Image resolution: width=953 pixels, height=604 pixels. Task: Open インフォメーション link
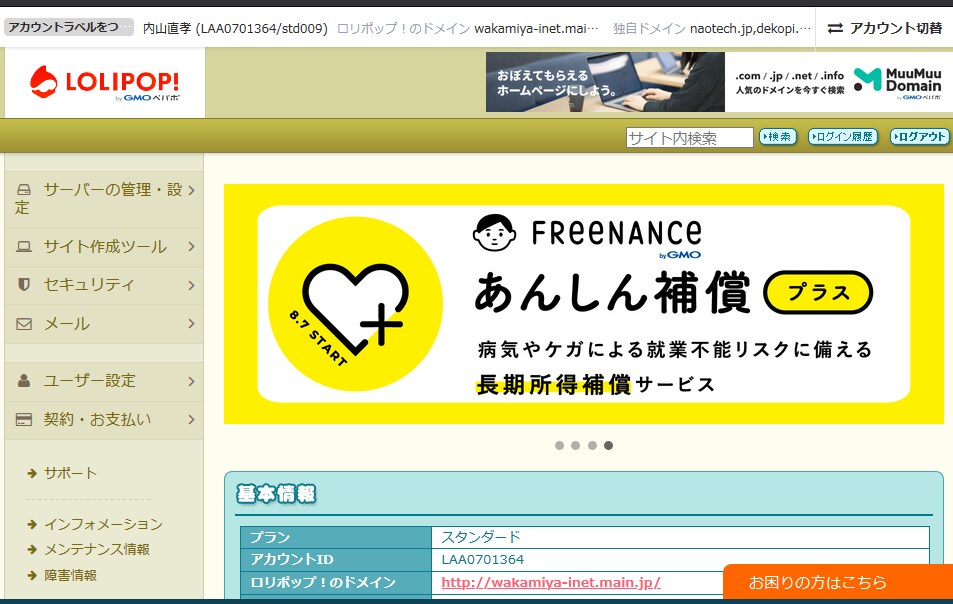click(x=103, y=524)
